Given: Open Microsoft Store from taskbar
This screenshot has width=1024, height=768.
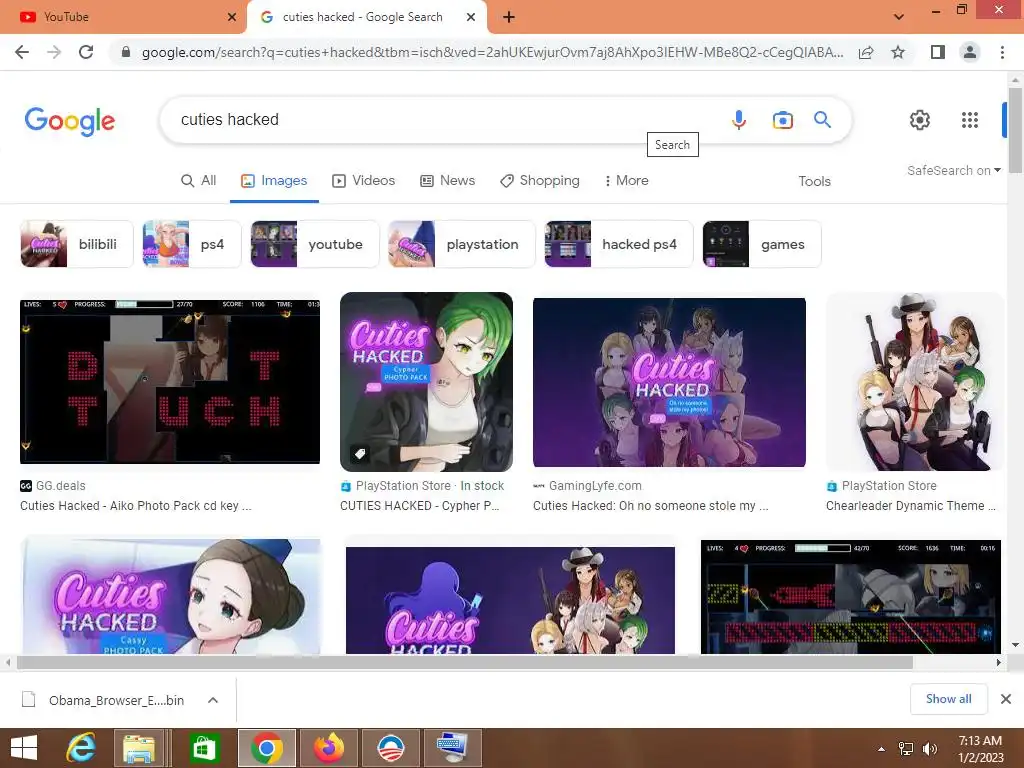Looking at the screenshot, I should coord(204,748).
